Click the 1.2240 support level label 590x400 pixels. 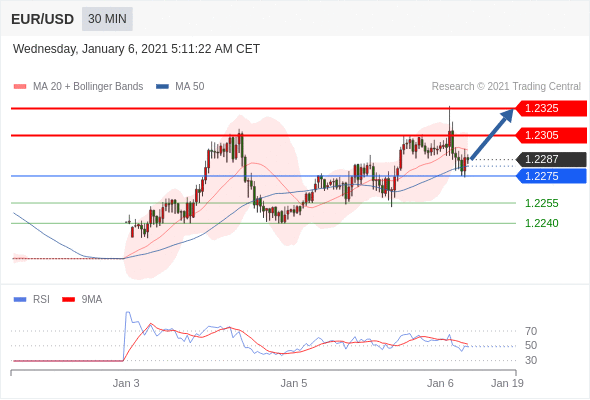pos(542,224)
